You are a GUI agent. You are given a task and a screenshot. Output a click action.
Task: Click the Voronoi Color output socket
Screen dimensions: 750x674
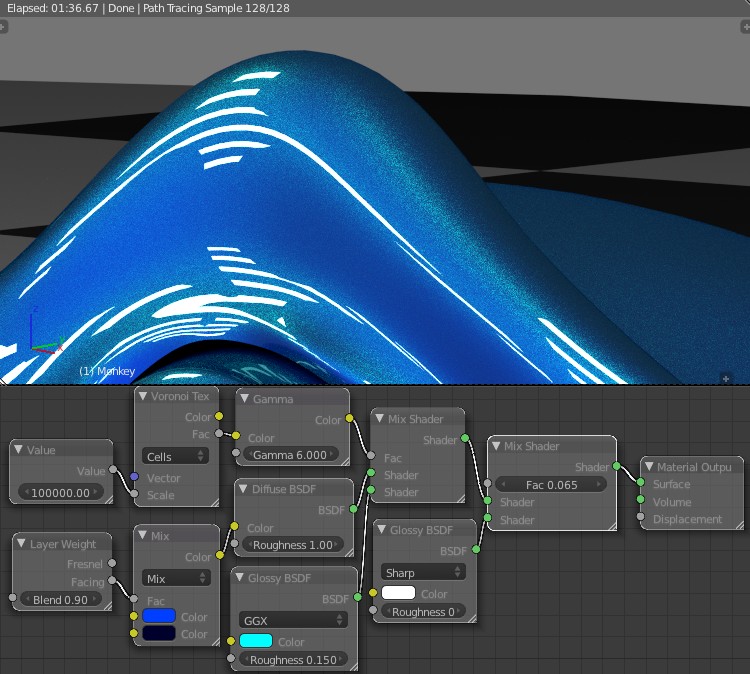[x=219, y=416]
